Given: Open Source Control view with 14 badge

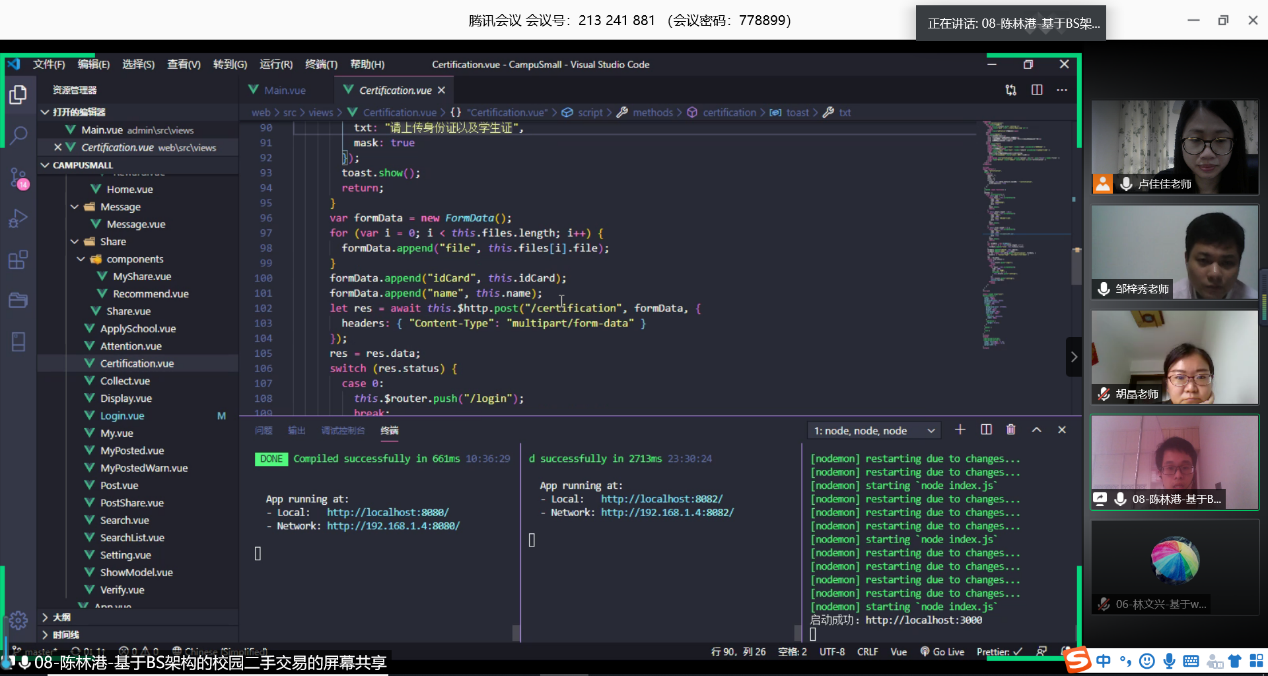Looking at the screenshot, I should pyautogui.click(x=18, y=178).
